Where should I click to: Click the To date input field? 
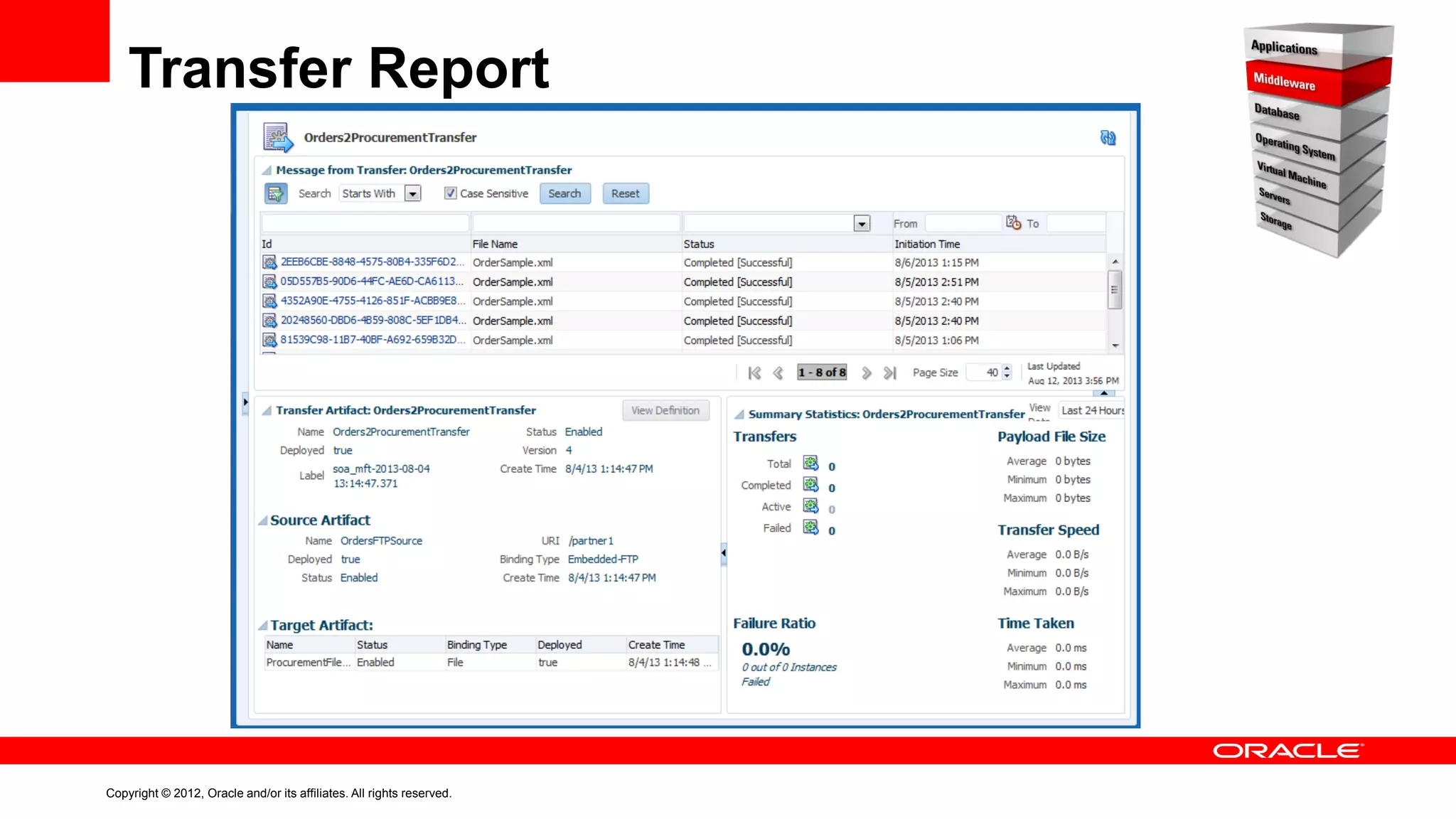[1076, 223]
